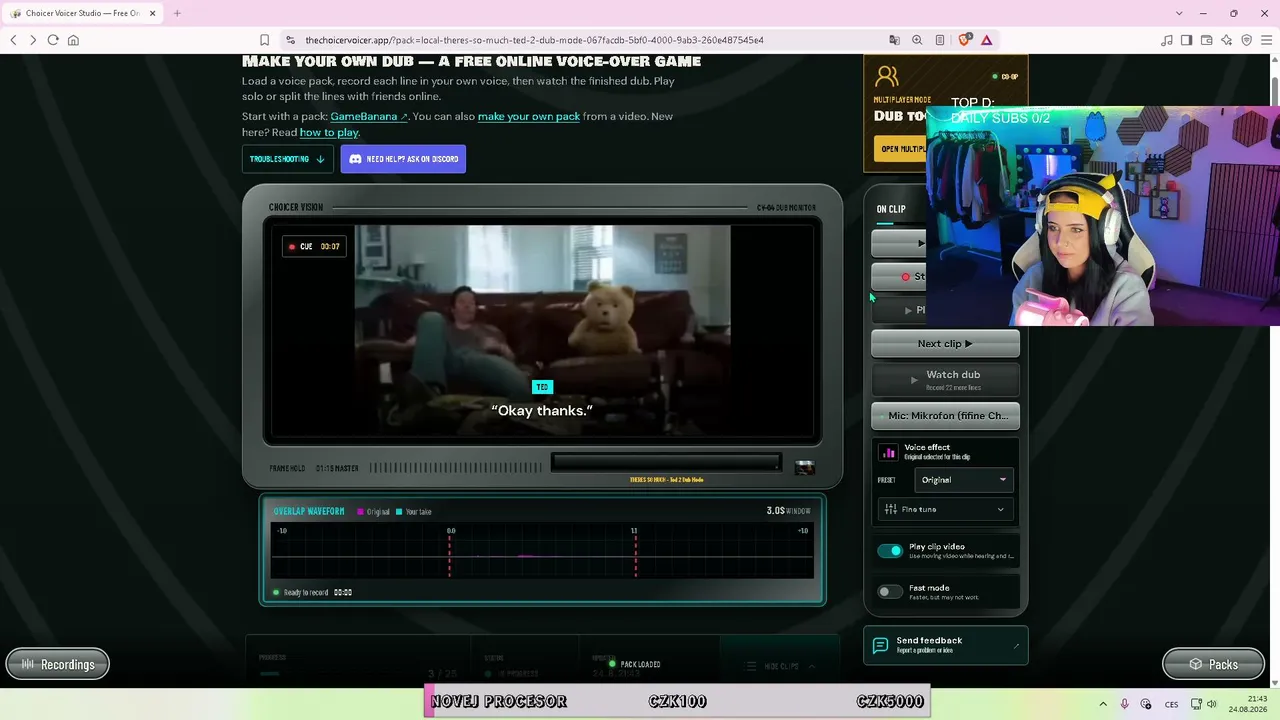
Task: Follow the 'make your own pack' link
Action: 529,116
